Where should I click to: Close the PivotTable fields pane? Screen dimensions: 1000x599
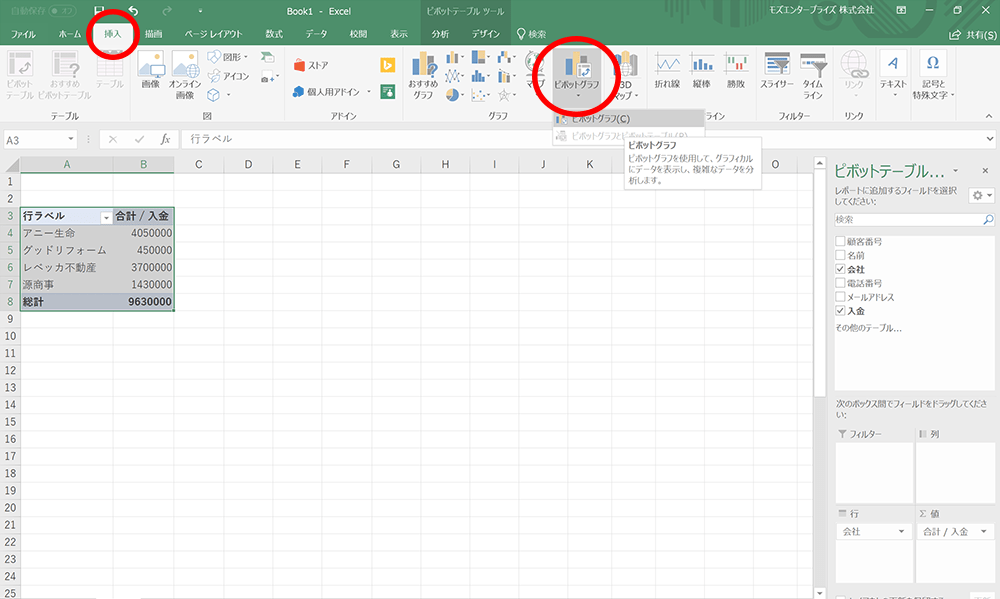[x=985, y=171]
